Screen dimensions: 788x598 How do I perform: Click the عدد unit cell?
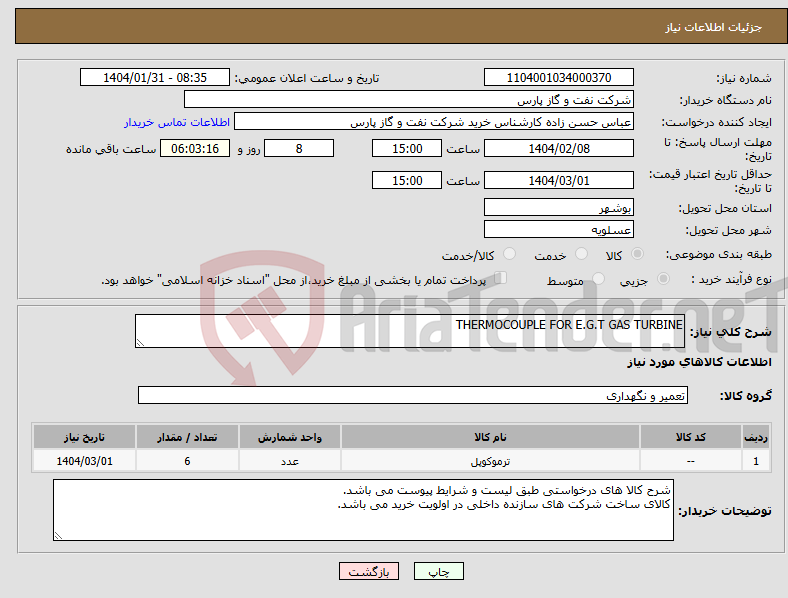pyautogui.click(x=290, y=461)
